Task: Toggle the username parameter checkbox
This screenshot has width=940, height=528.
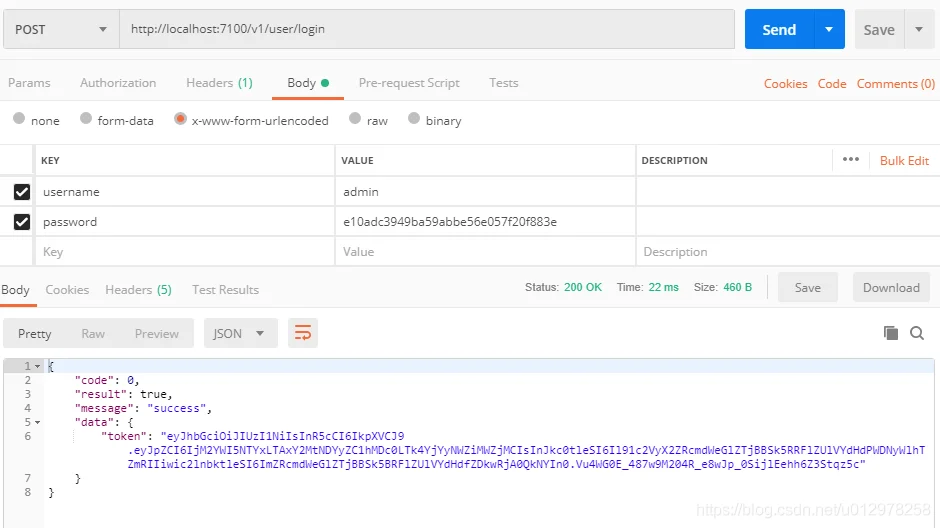Action: [22, 192]
